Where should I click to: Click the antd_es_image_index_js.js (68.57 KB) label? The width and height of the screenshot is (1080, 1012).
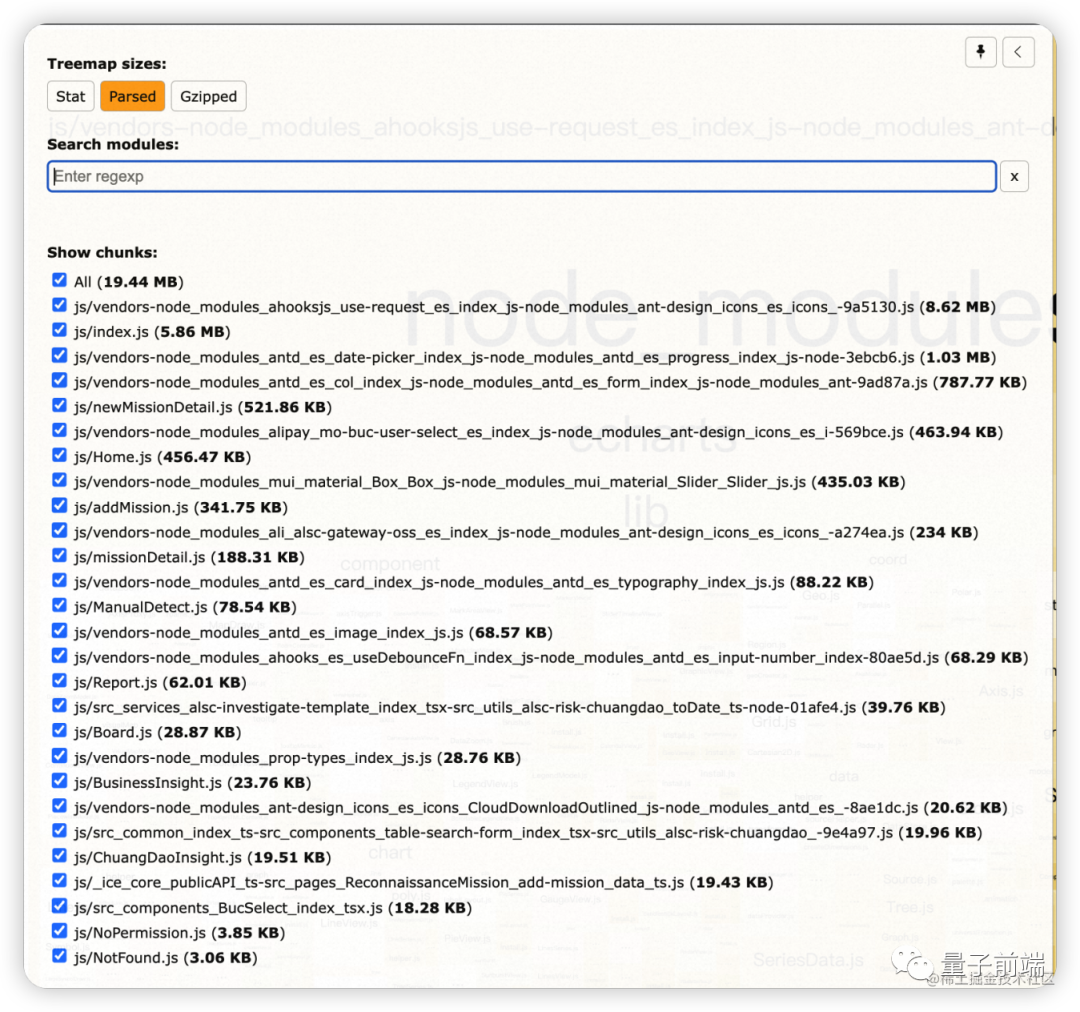313,633
